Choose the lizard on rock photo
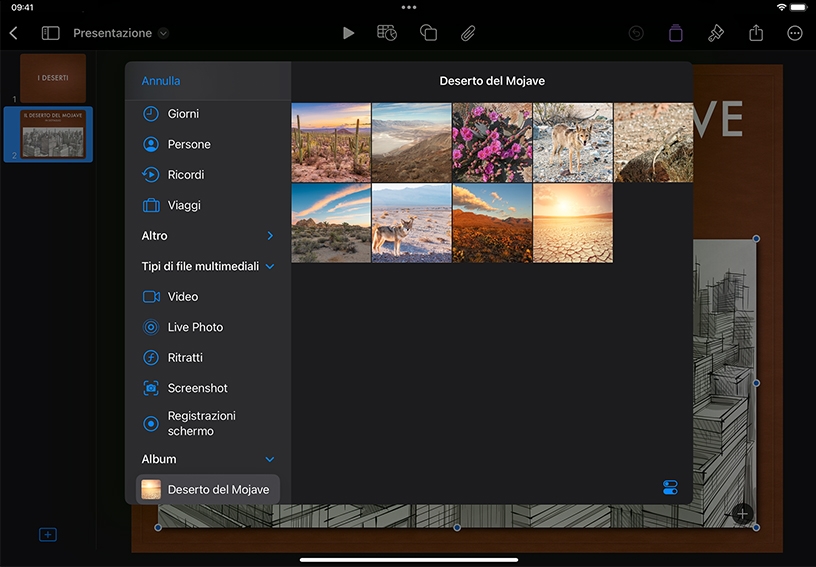816x567 pixels. click(654, 142)
